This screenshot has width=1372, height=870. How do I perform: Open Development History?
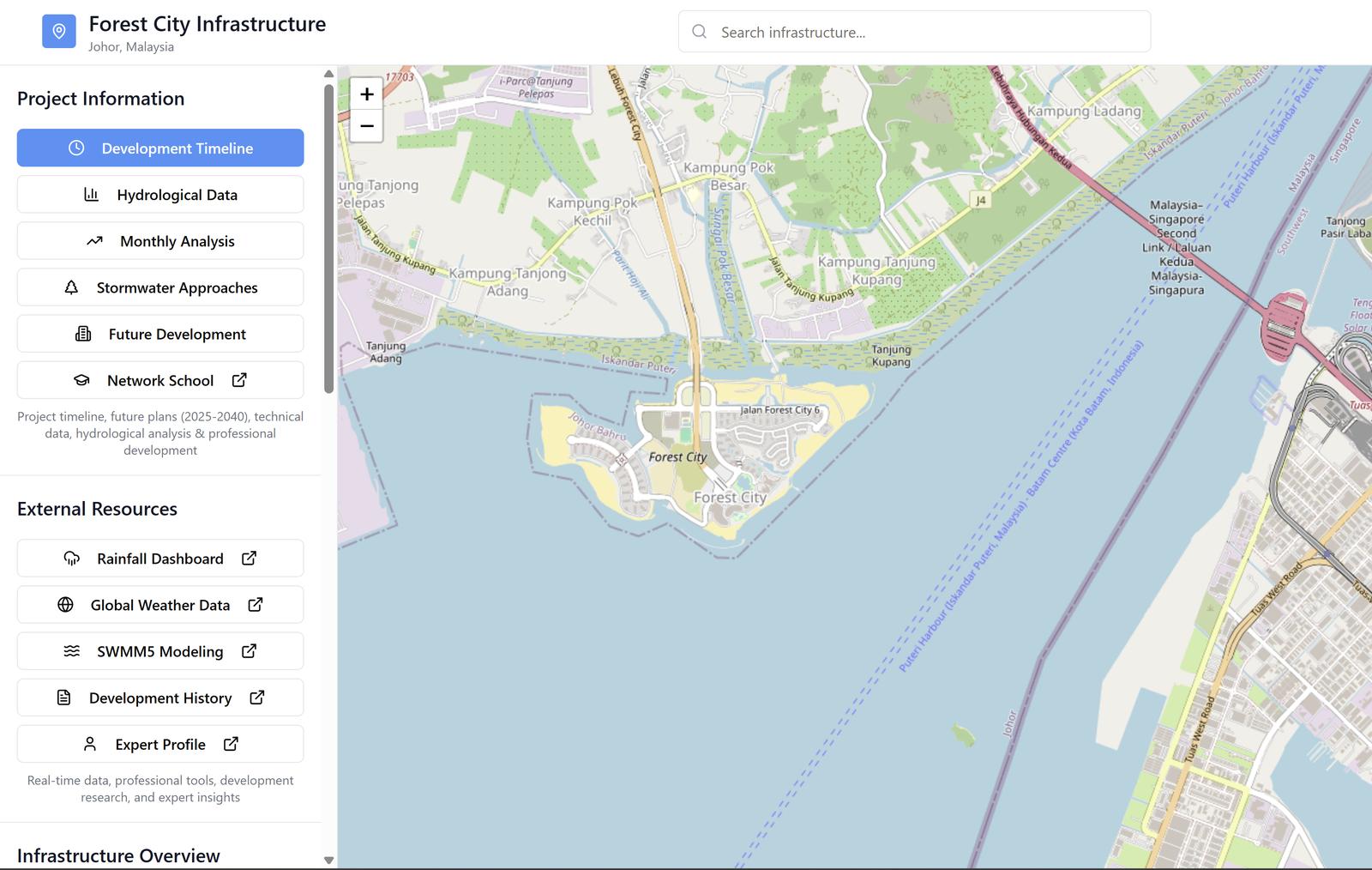click(160, 698)
